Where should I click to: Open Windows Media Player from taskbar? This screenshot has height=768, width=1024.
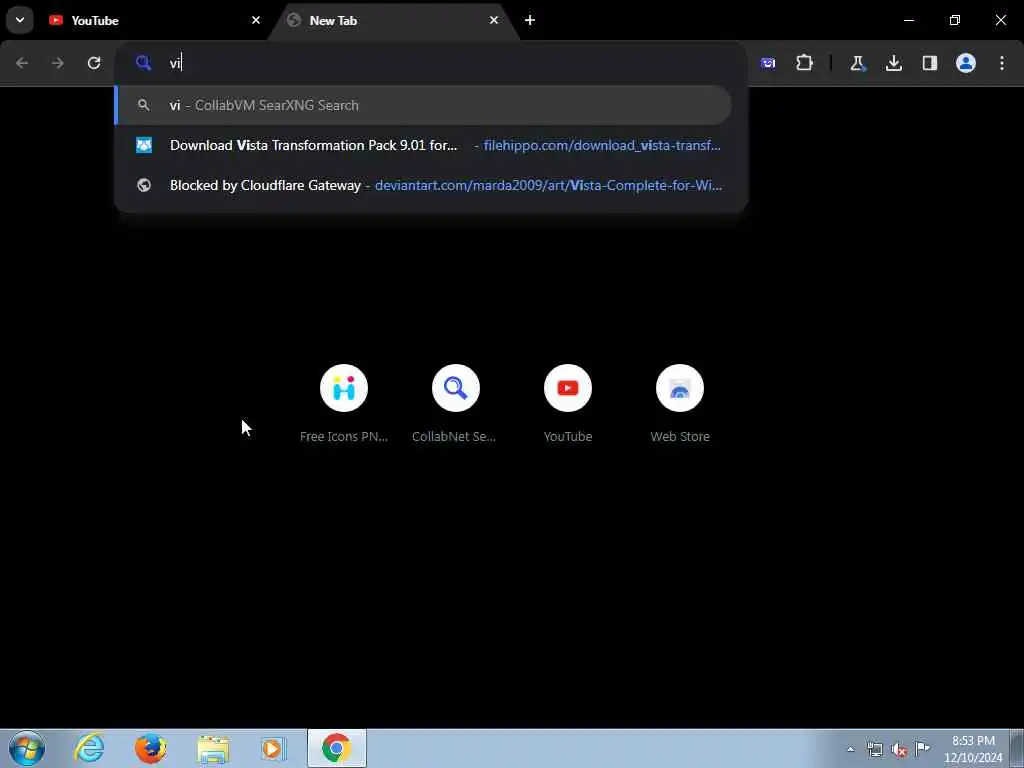(x=274, y=748)
